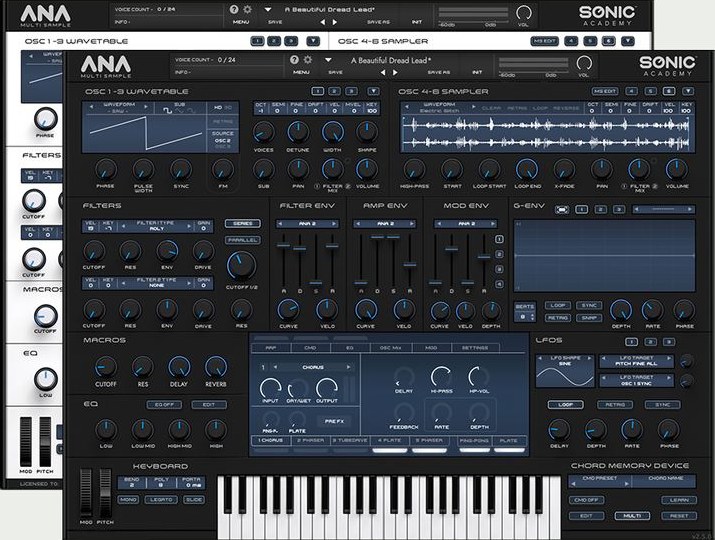
Task: Click the Macros Reverb knob
Action: 216,367
